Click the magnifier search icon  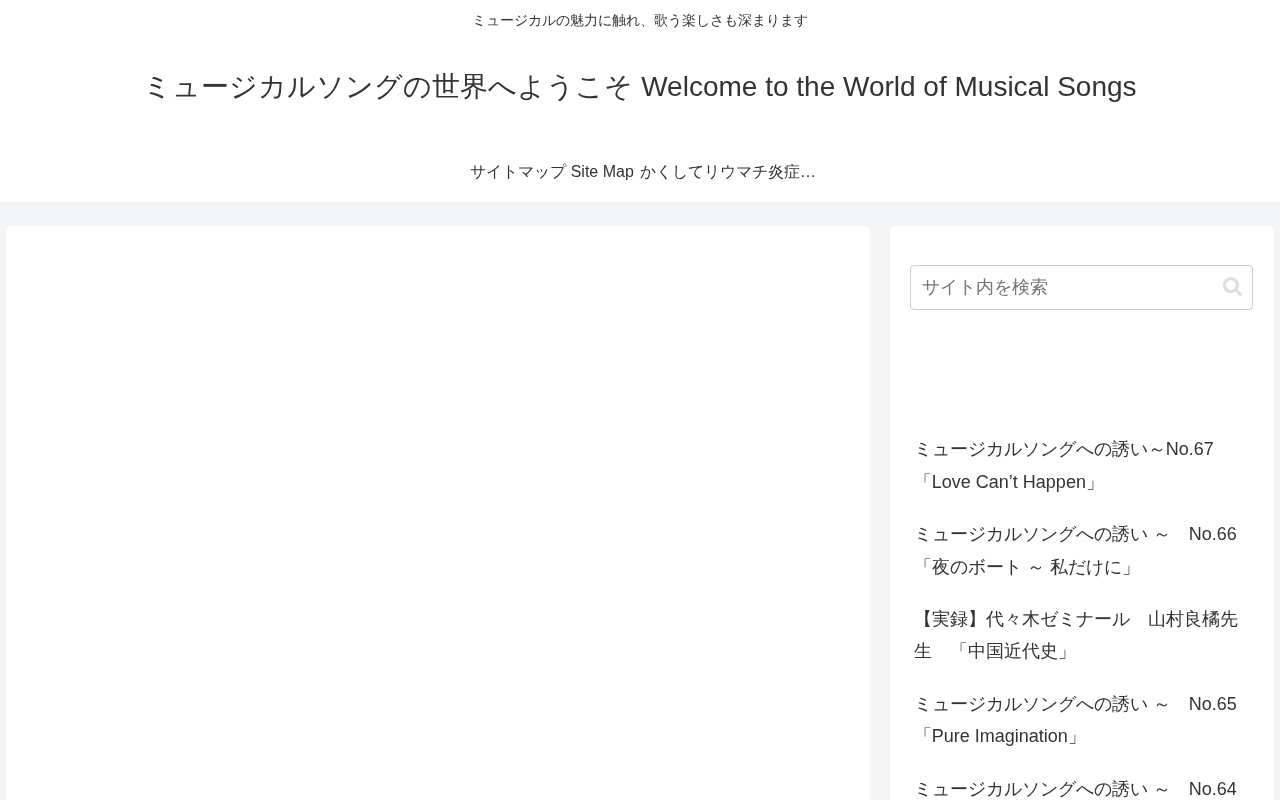point(1232,287)
